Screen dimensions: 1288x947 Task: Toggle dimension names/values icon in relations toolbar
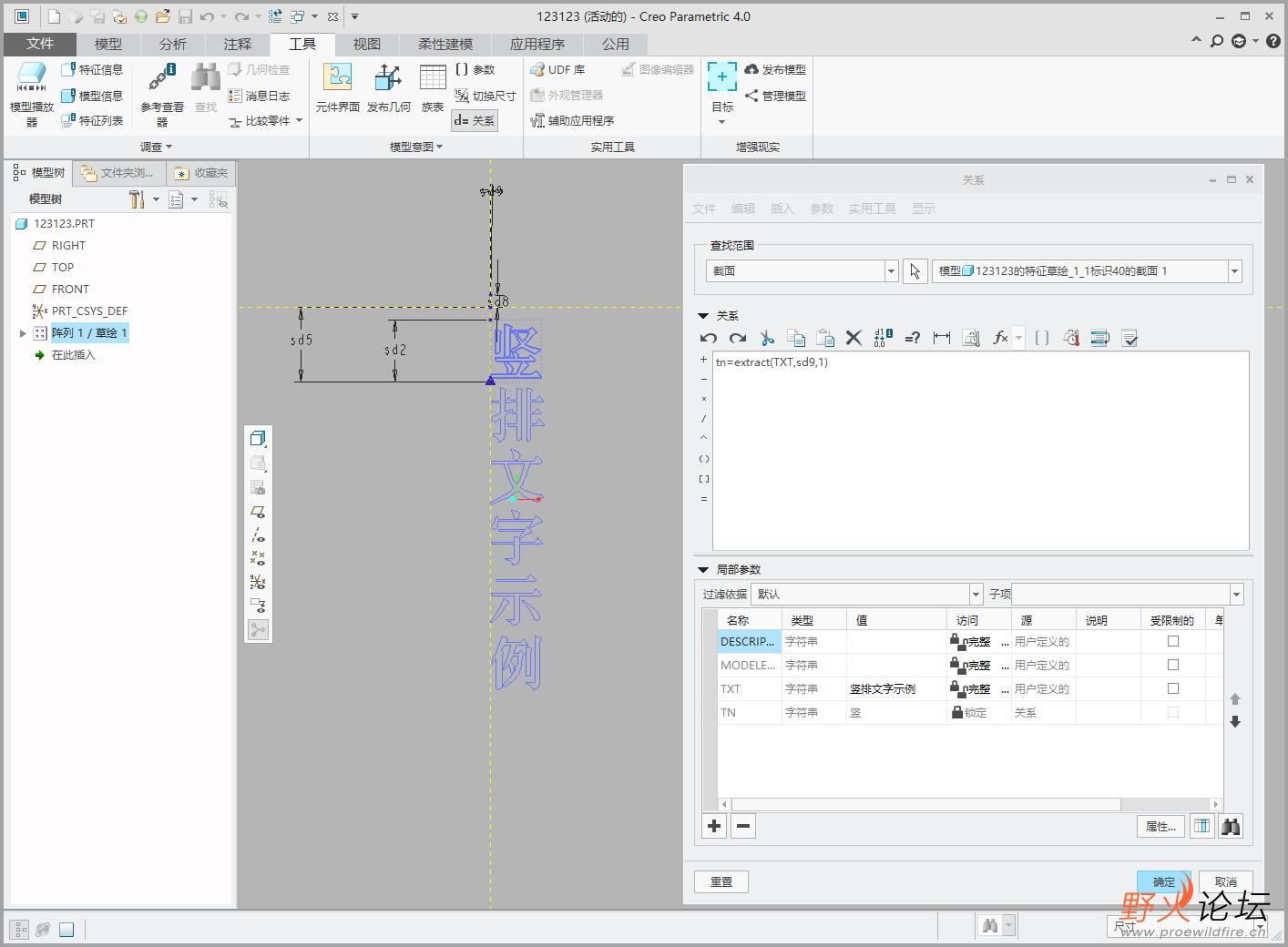[x=883, y=338]
